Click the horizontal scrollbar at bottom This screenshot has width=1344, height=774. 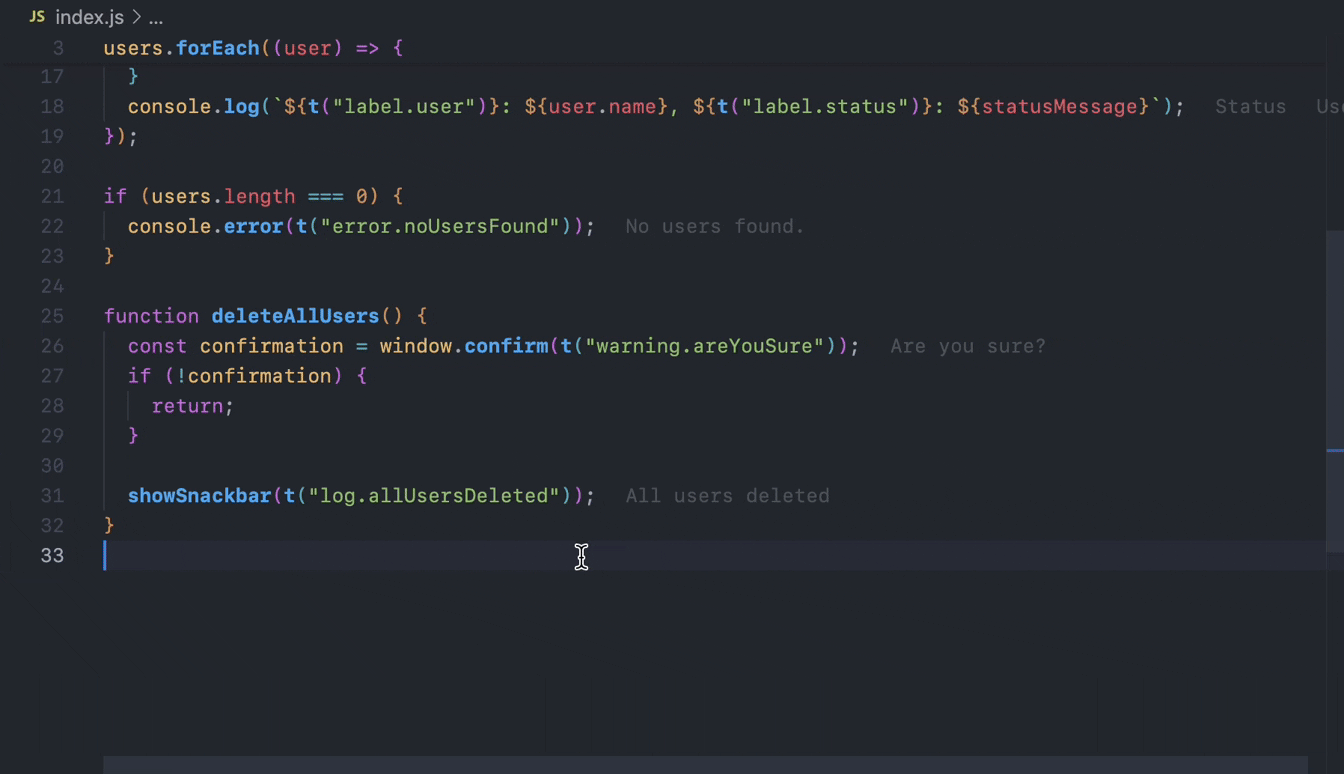[x=705, y=765]
